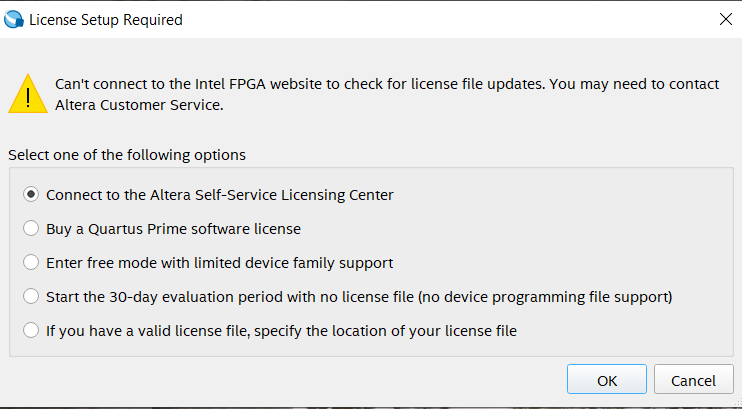Image resolution: width=742 pixels, height=409 pixels.
Task: Click the "Buy a Quartus Prime software license" label text
Action: click(173, 229)
